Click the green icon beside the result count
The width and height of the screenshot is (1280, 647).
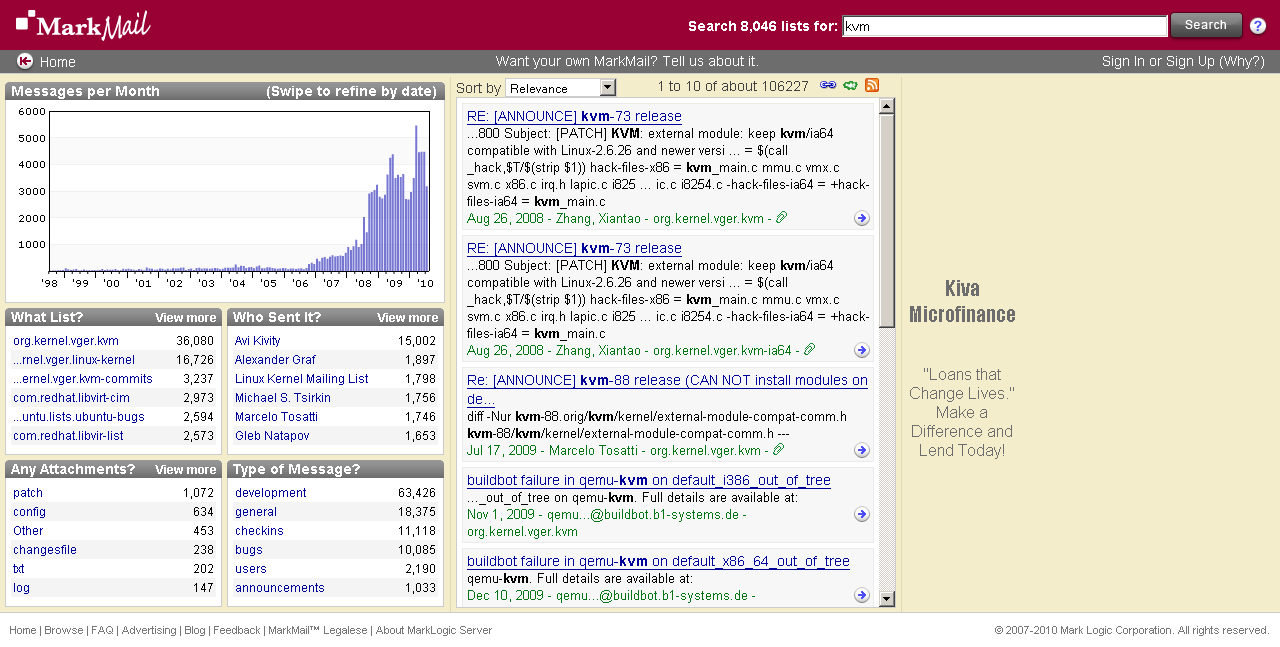[x=850, y=85]
